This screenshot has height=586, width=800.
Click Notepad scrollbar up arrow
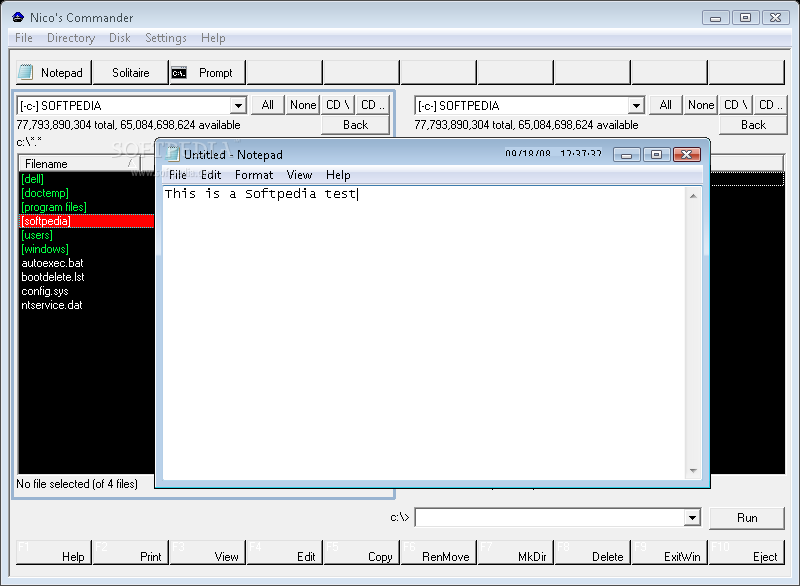click(x=693, y=196)
